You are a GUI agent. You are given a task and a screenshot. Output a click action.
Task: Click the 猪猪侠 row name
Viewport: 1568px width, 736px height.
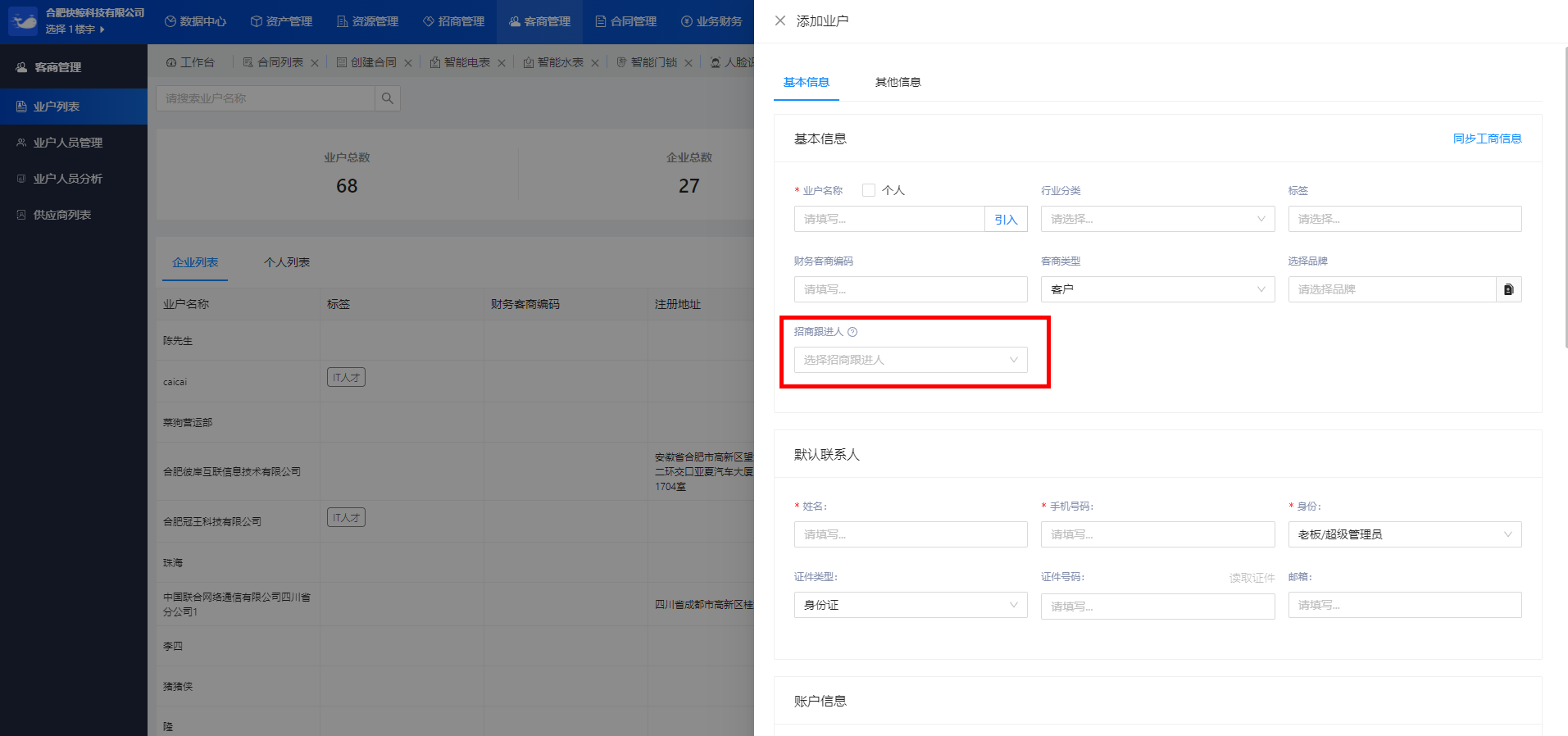click(178, 687)
